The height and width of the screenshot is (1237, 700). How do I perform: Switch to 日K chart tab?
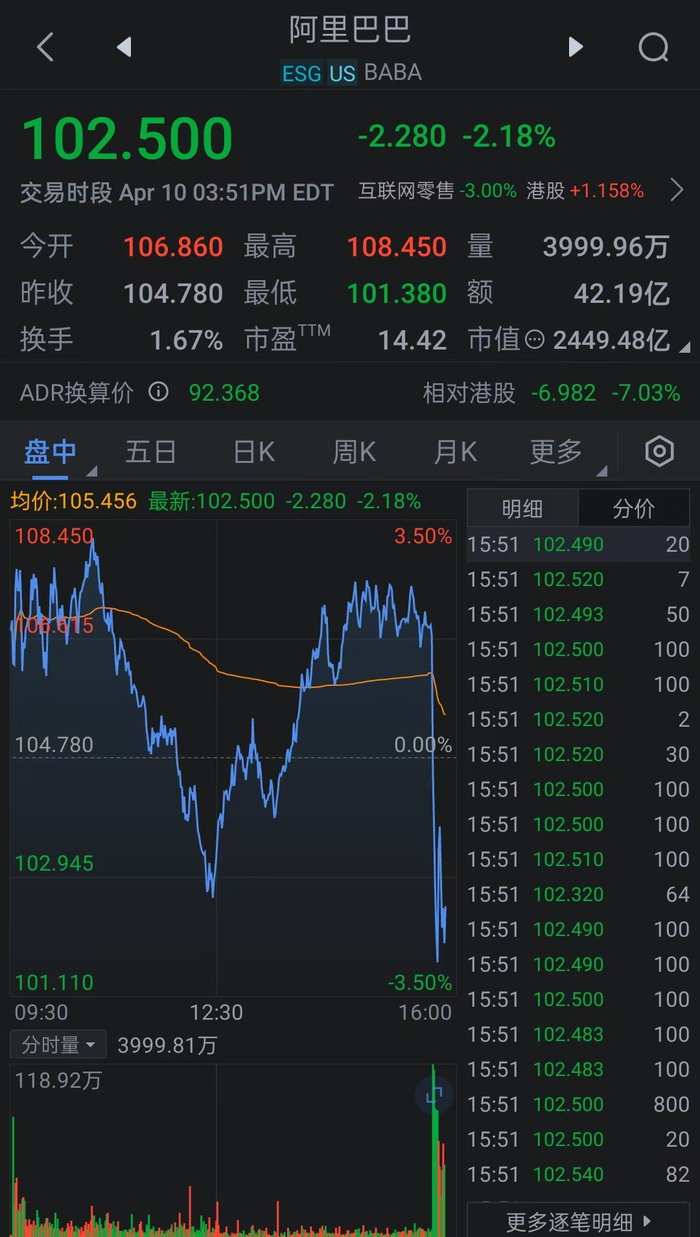(253, 452)
